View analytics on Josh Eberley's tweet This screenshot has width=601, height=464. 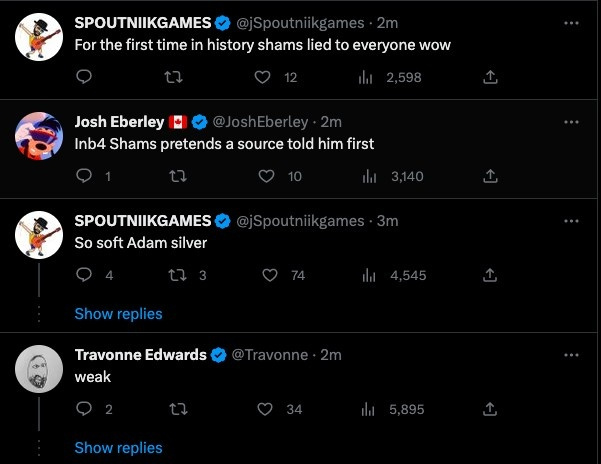click(369, 176)
